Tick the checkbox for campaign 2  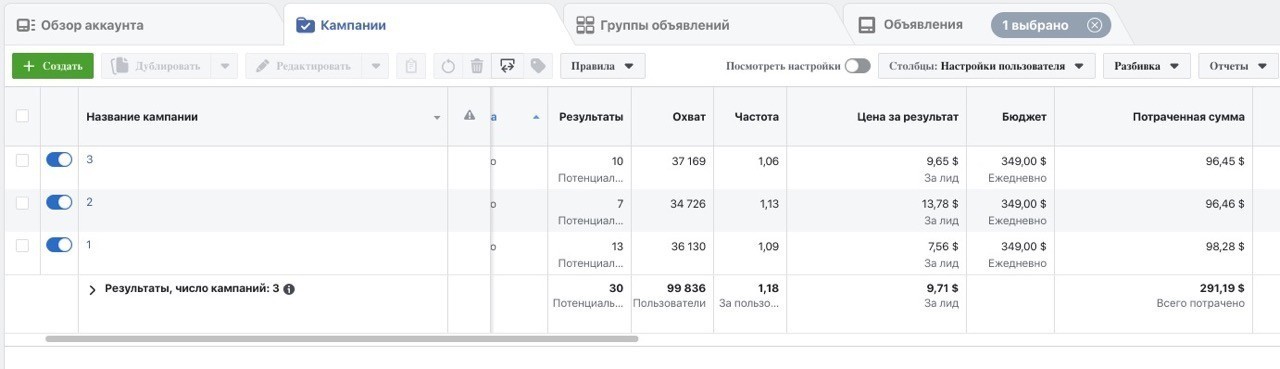click(22, 202)
